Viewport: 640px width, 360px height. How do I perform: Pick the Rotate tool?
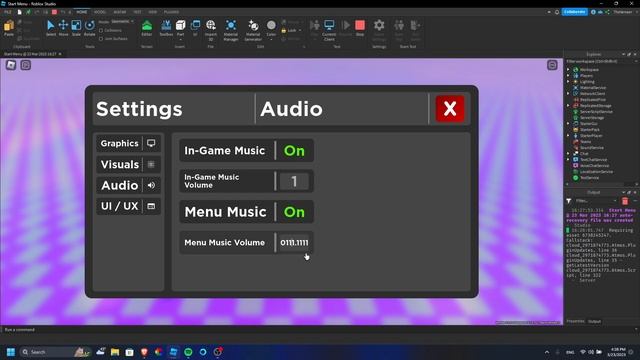[x=89, y=29]
